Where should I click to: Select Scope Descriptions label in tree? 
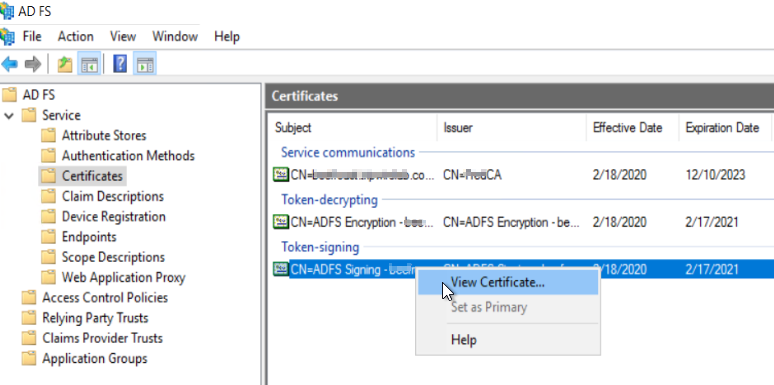[113, 257]
